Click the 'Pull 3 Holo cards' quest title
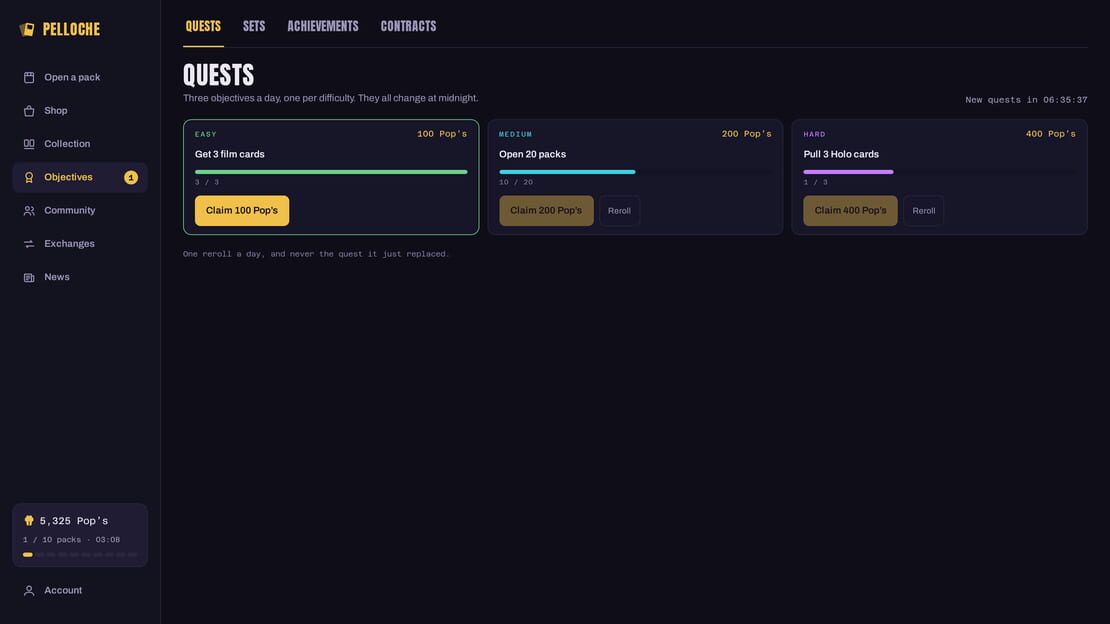The height and width of the screenshot is (624, 1110). 841,154
